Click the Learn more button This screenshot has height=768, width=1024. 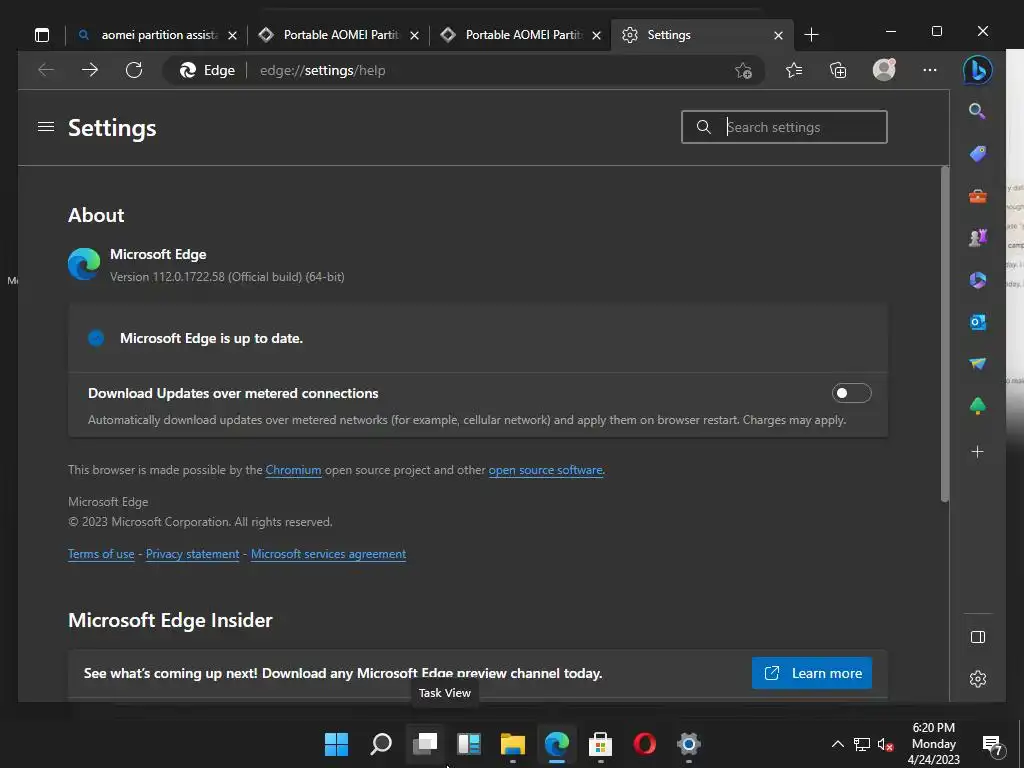(x=812, y=673)
